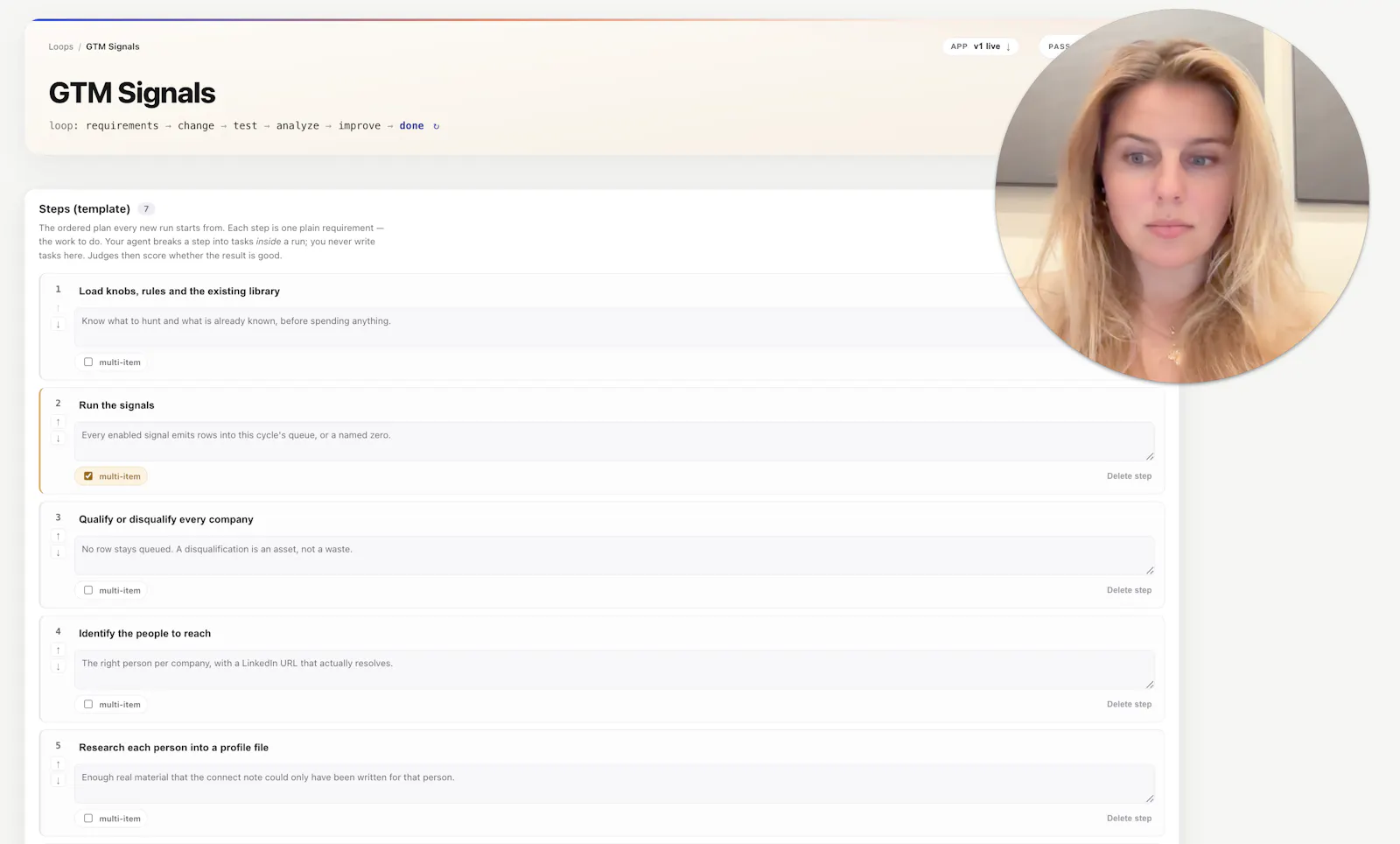Viewport: 1400px width, 844px height.
Task: Edit description The right person per company
Action: point(614,669)
